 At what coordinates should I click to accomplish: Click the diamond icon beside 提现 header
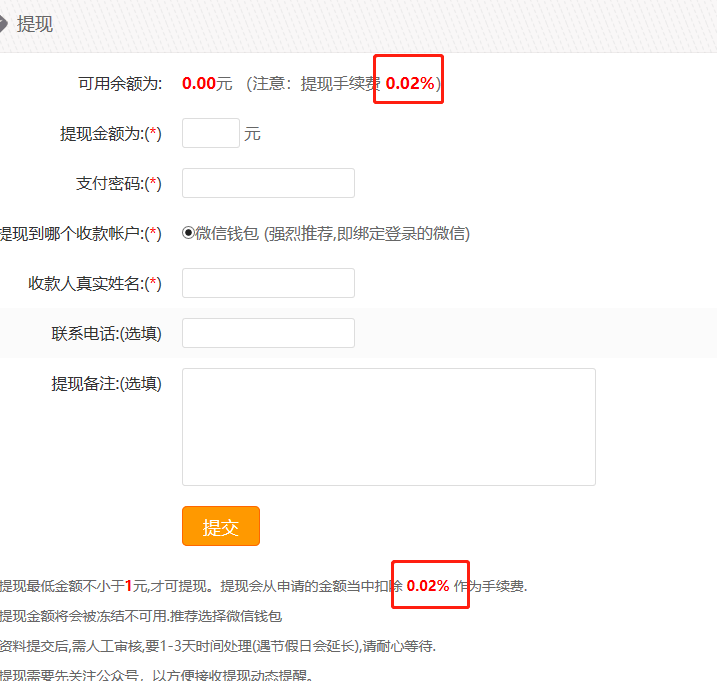pyautogui.click(x=4, y=24)
